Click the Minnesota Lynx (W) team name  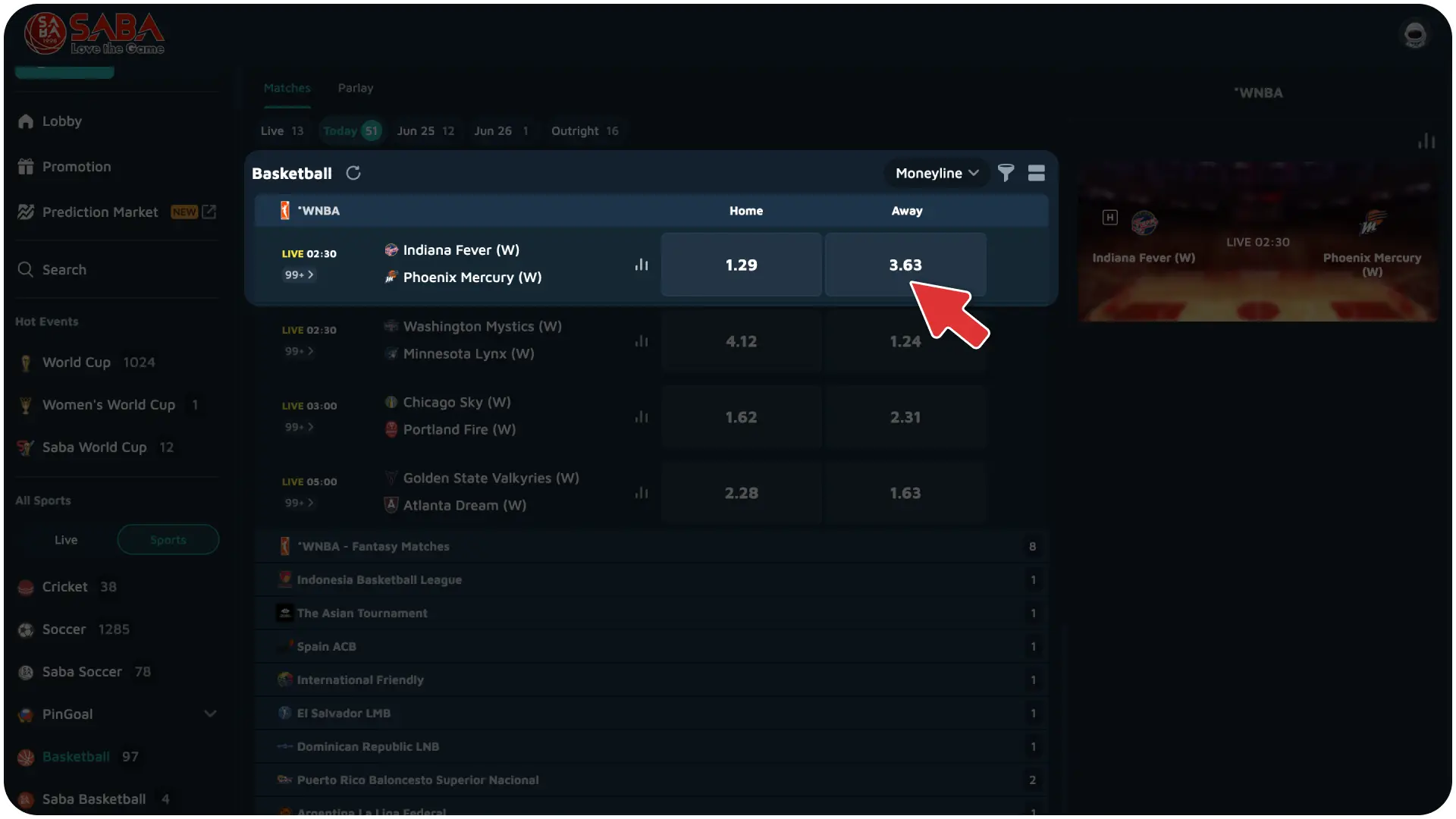469,354
